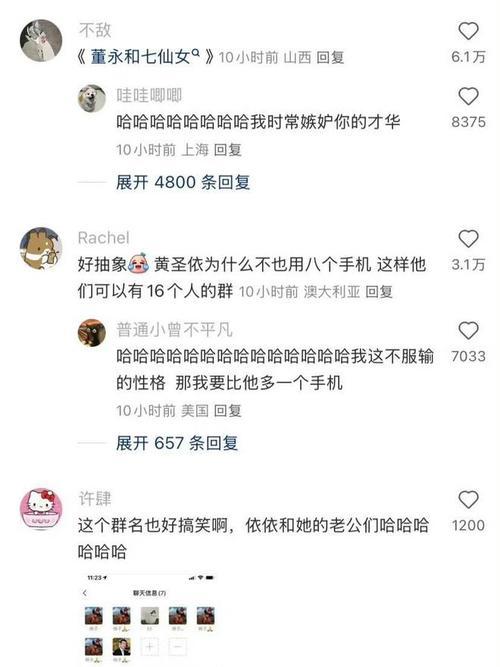This screenshot has height=667, width=500.
Task: Open the username Rachel
Action: [x=103, y=238]
